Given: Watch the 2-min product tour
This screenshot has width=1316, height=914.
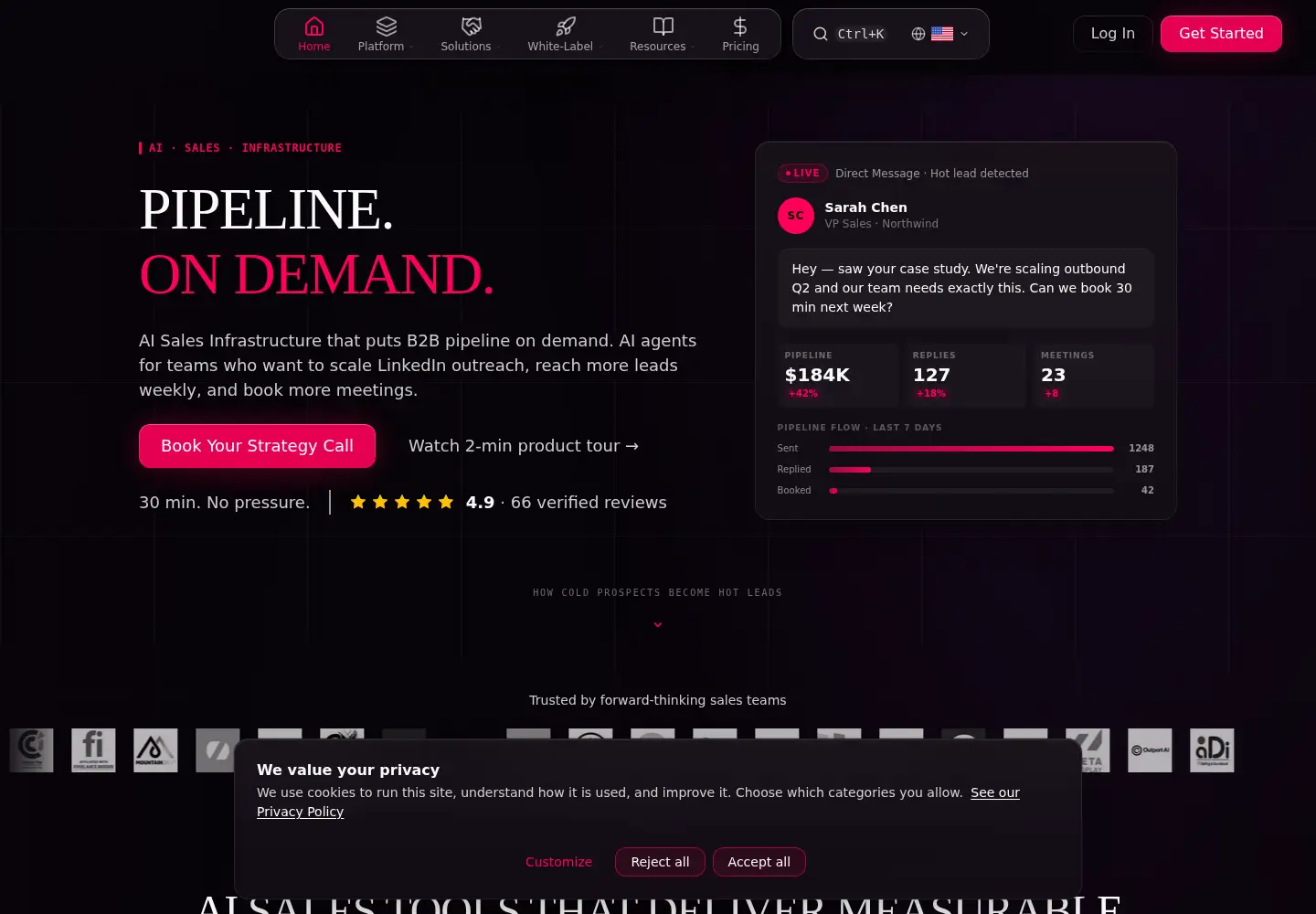Looking at the screenshot, I should tap(523, 446).
